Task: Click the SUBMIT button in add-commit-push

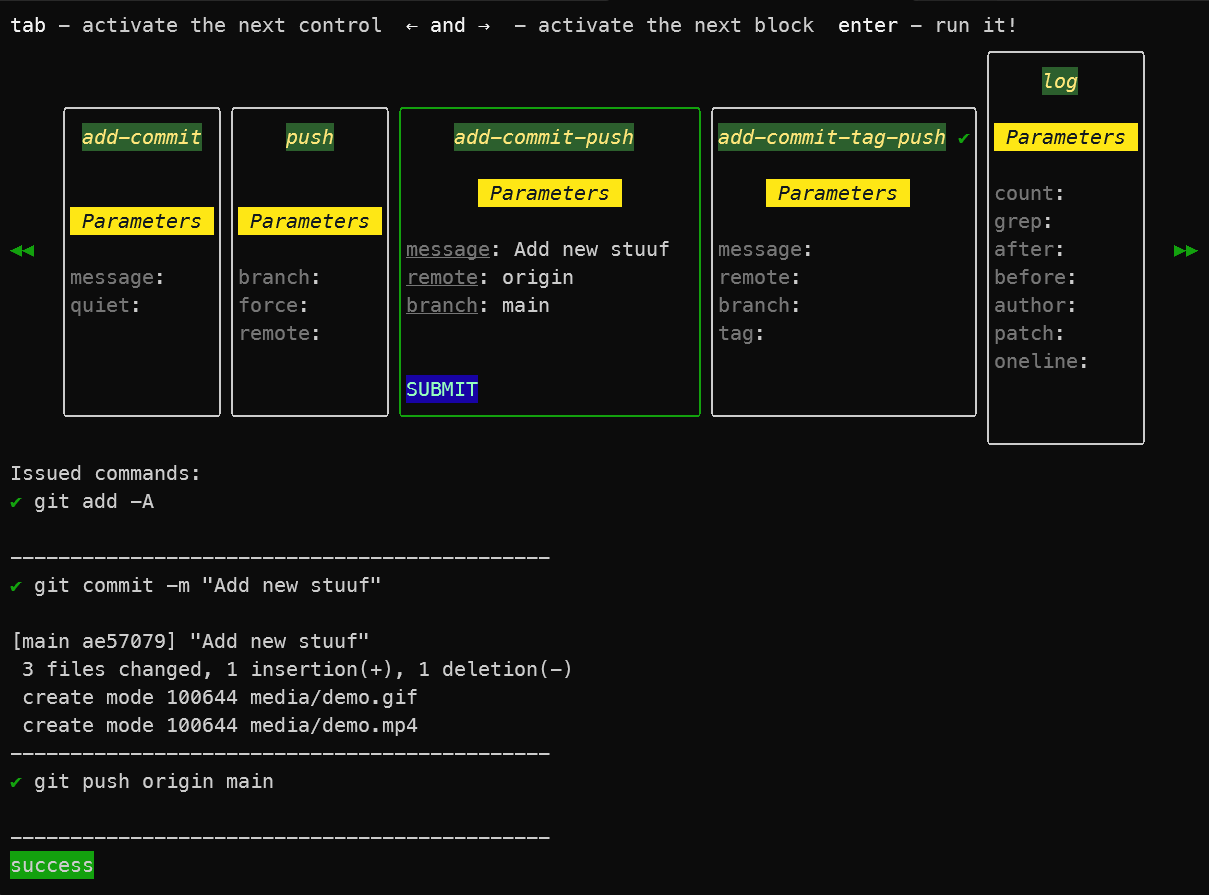Action: pyautogui.click(x=442, y=389)
